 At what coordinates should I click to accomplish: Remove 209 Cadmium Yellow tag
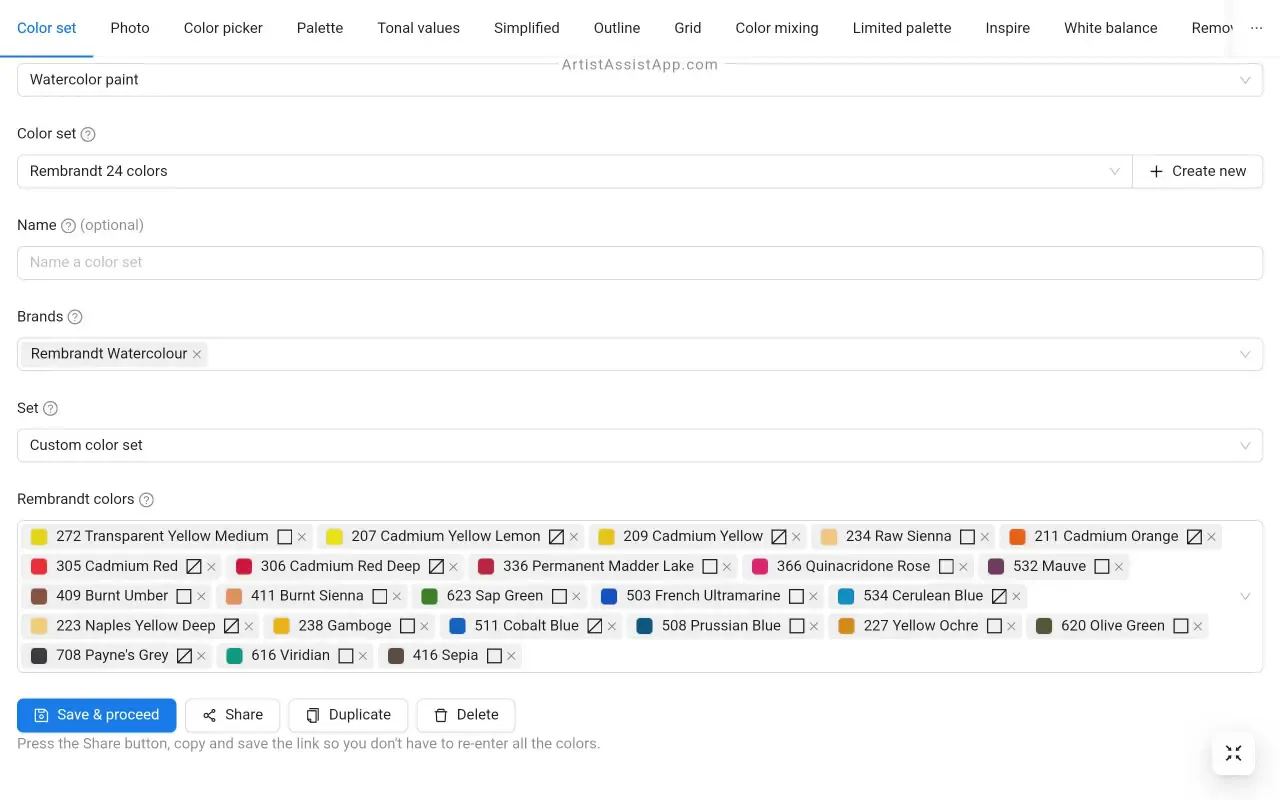(796, 537)
